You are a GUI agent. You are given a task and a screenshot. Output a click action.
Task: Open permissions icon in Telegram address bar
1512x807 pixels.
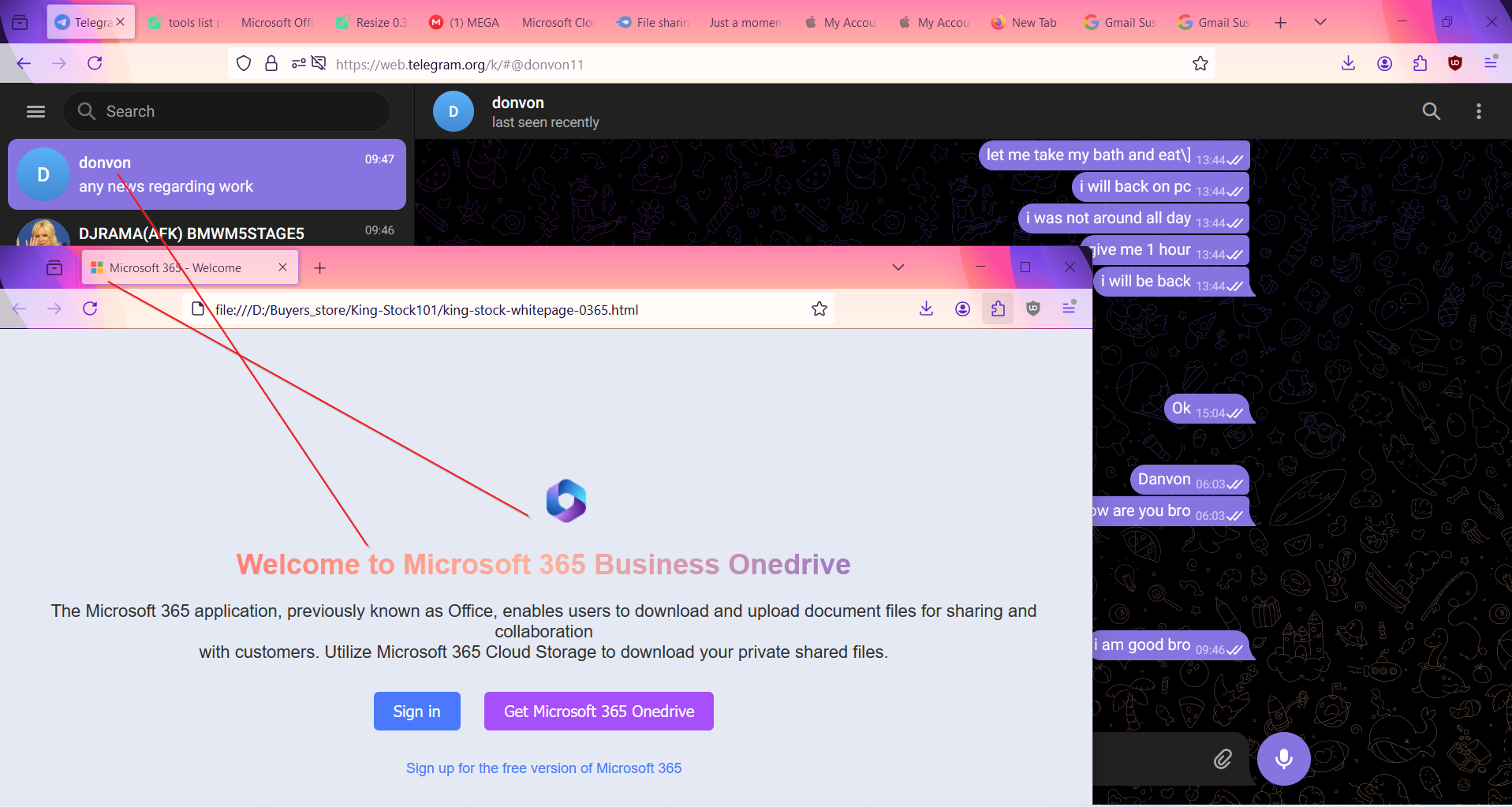coord(299,64)
